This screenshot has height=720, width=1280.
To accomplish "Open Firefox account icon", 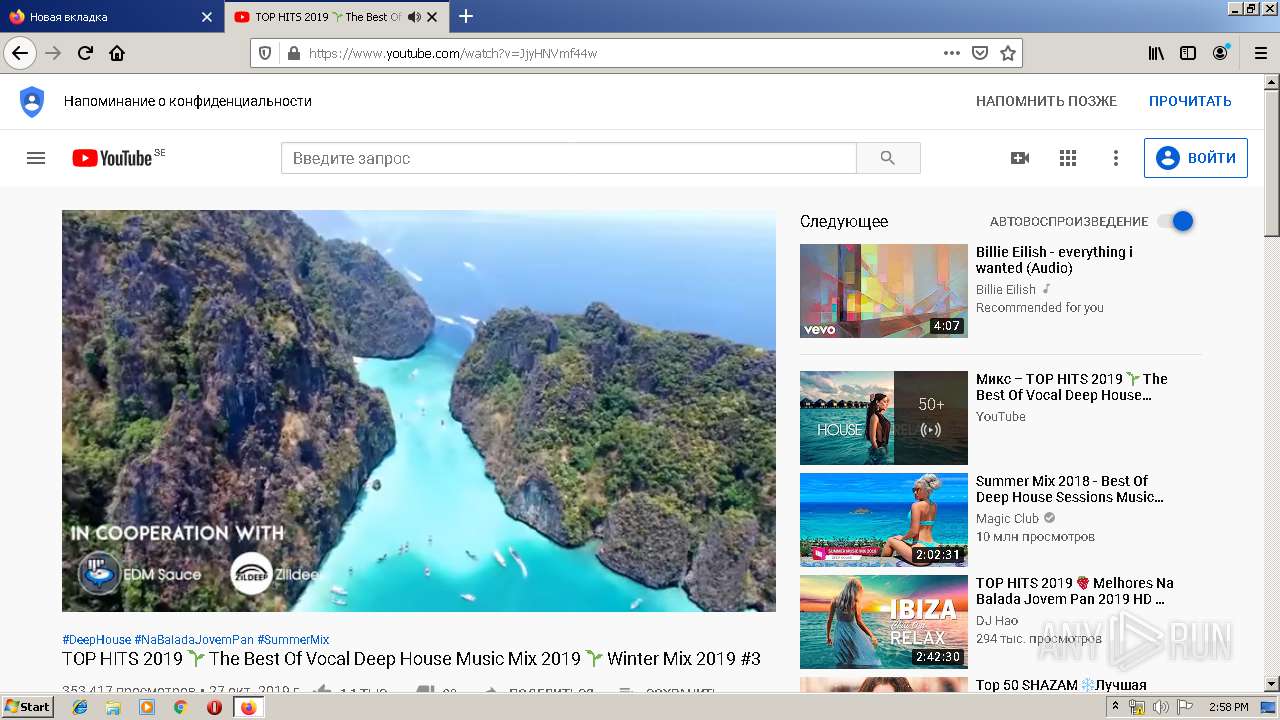I will pos(1220,53).
